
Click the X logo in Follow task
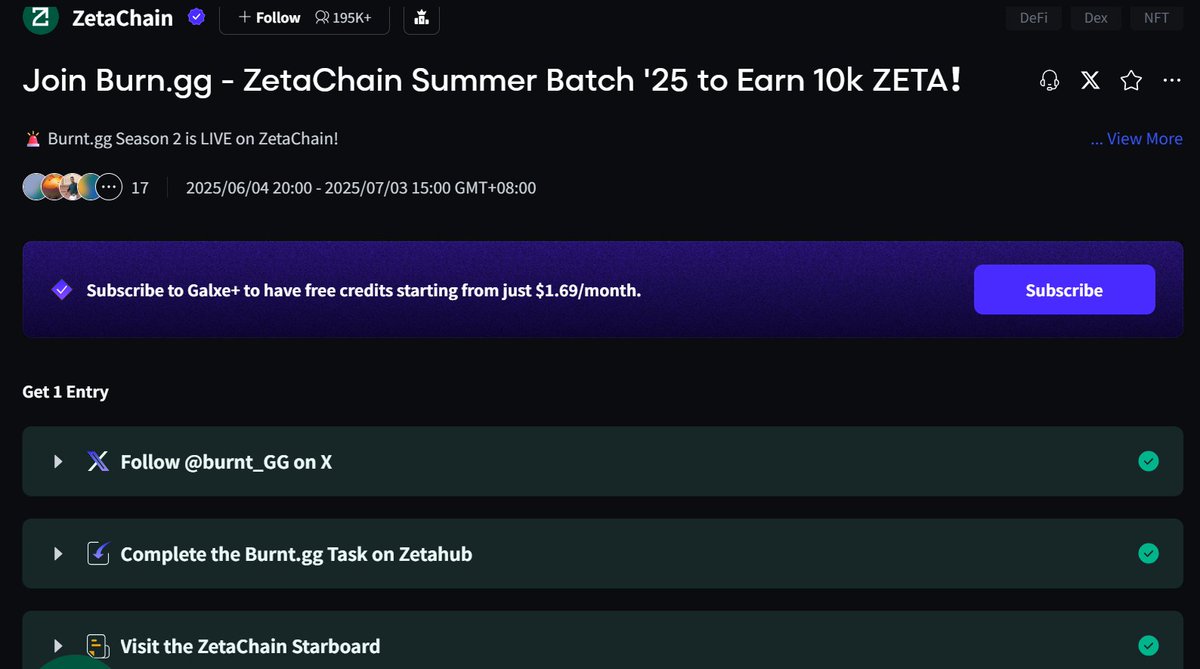pyautogui.click(x=98, y=461)
